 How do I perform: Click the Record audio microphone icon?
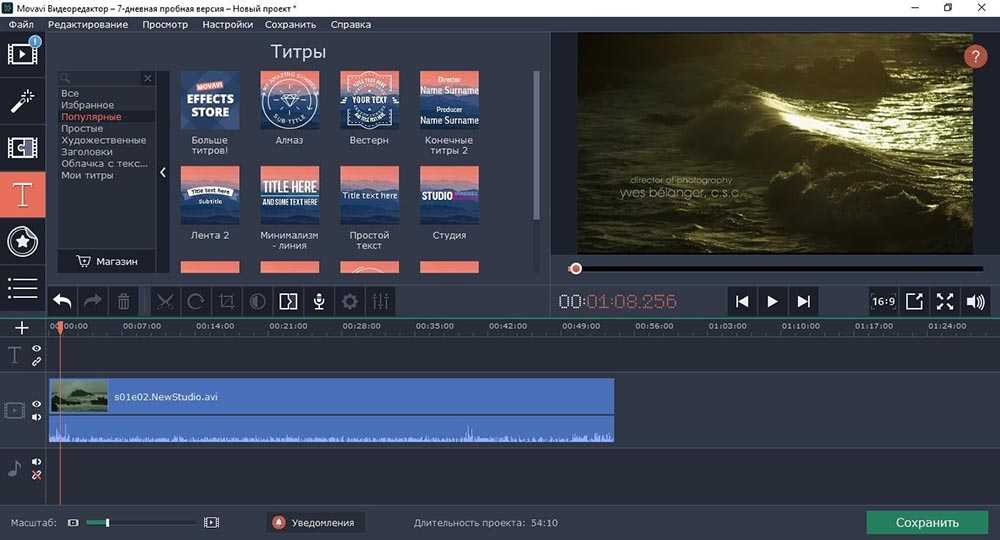(319, 301)
